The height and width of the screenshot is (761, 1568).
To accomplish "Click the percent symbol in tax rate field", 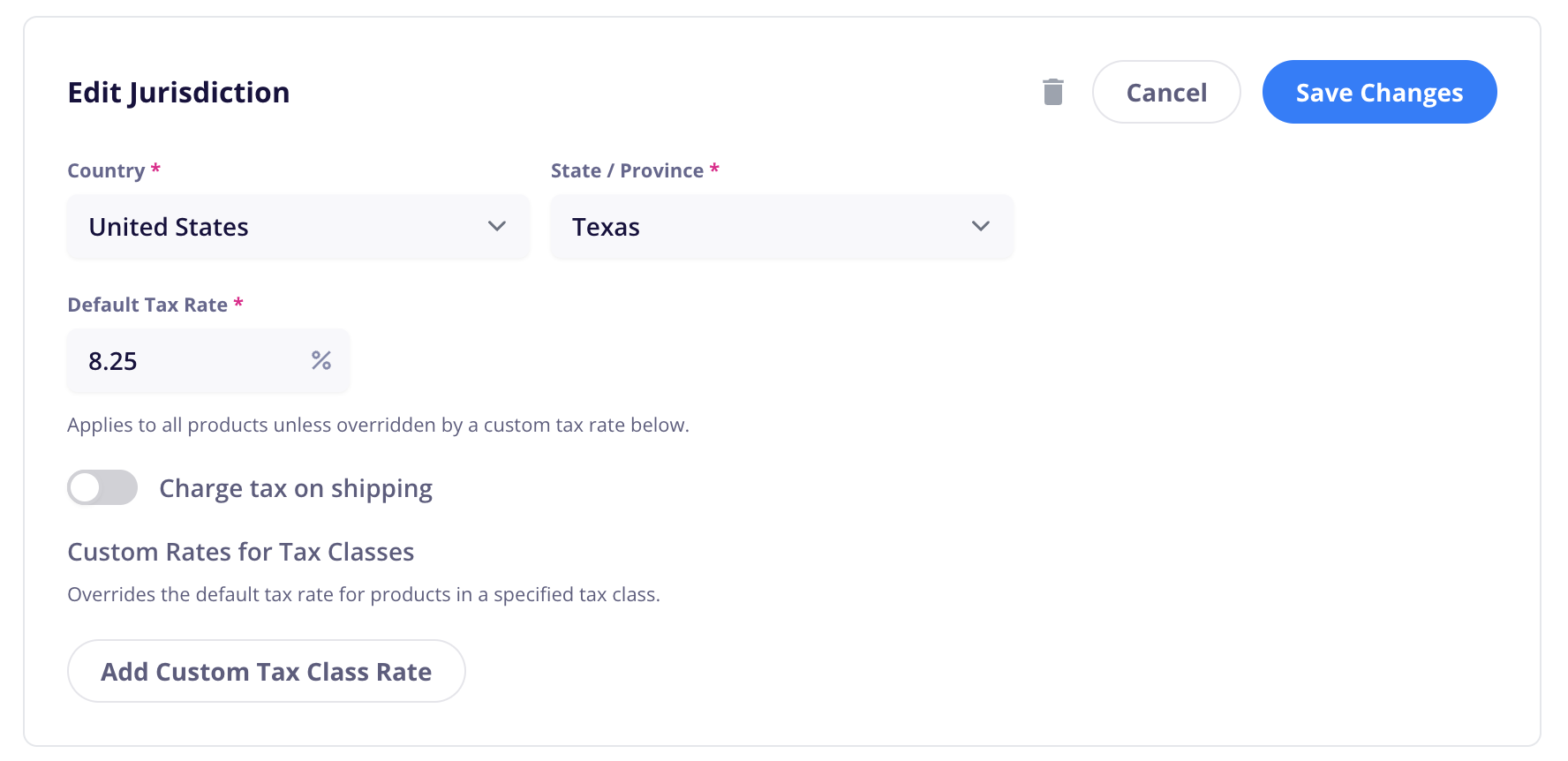I will point(321,360).
